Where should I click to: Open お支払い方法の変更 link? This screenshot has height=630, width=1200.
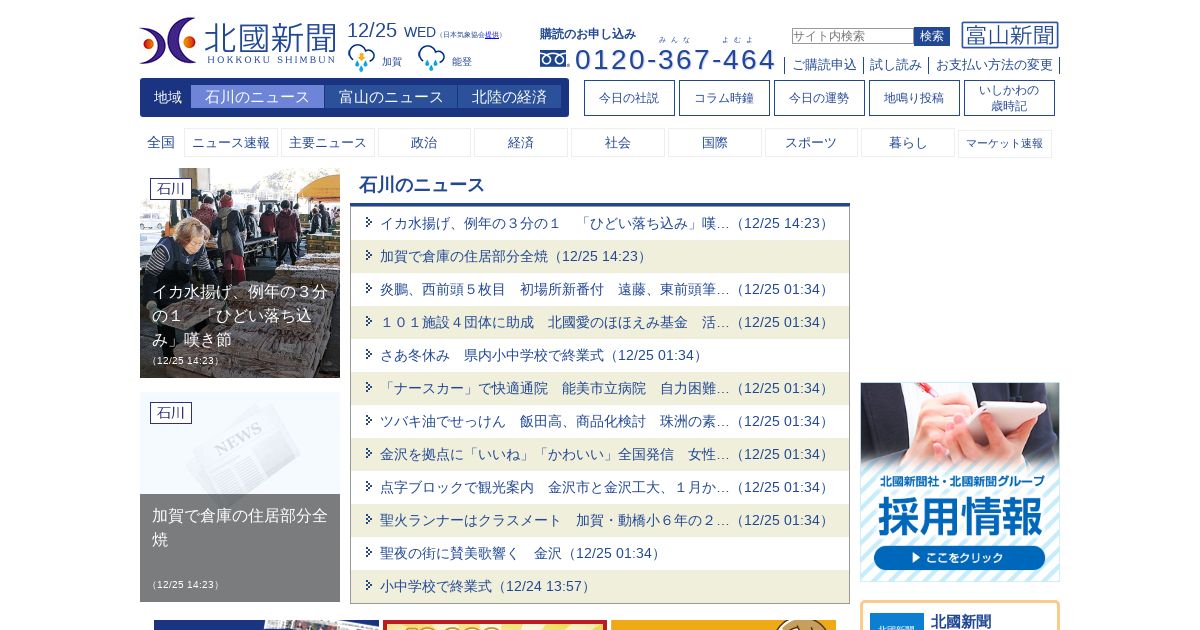[x=994, y=65]
